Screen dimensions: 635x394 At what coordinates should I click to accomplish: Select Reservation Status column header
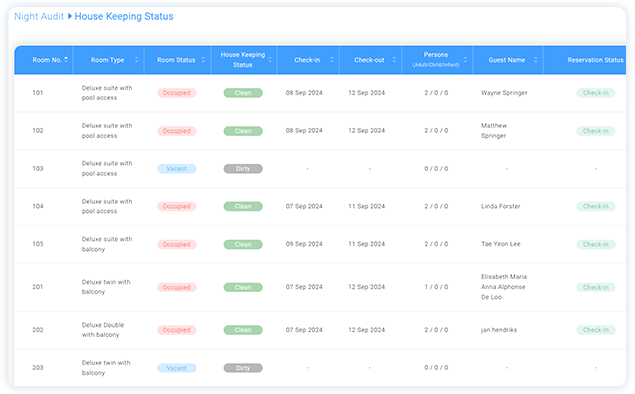[595, 60]
